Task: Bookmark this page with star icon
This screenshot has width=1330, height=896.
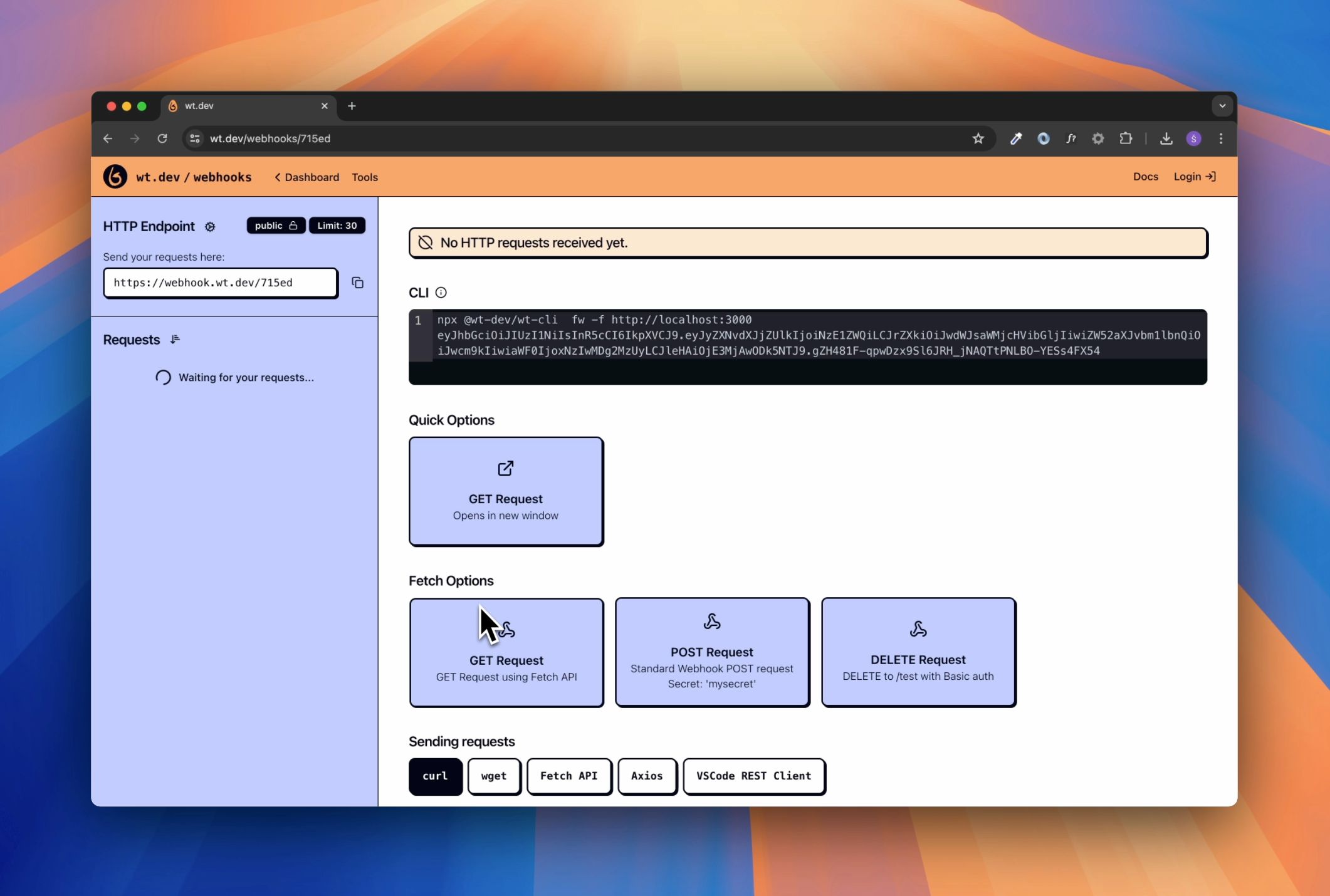Action: click(978, 138)
